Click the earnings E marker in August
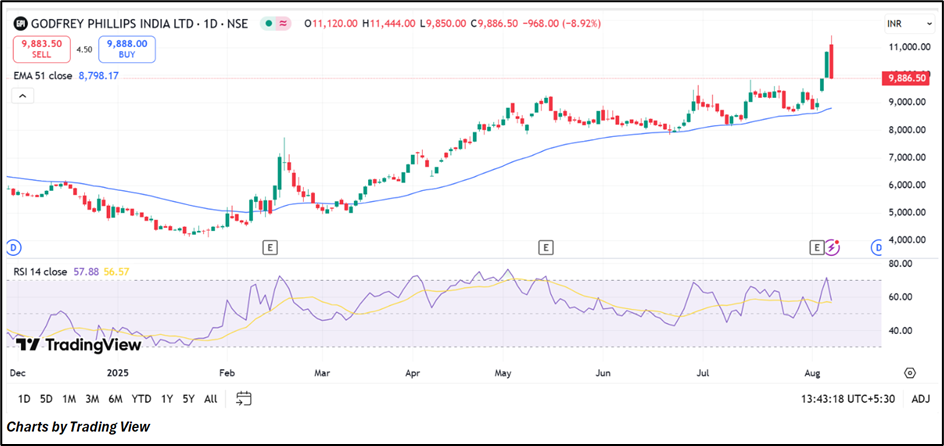Image resolution: width=944 pixels, height=446 pixels. [817, 246]
